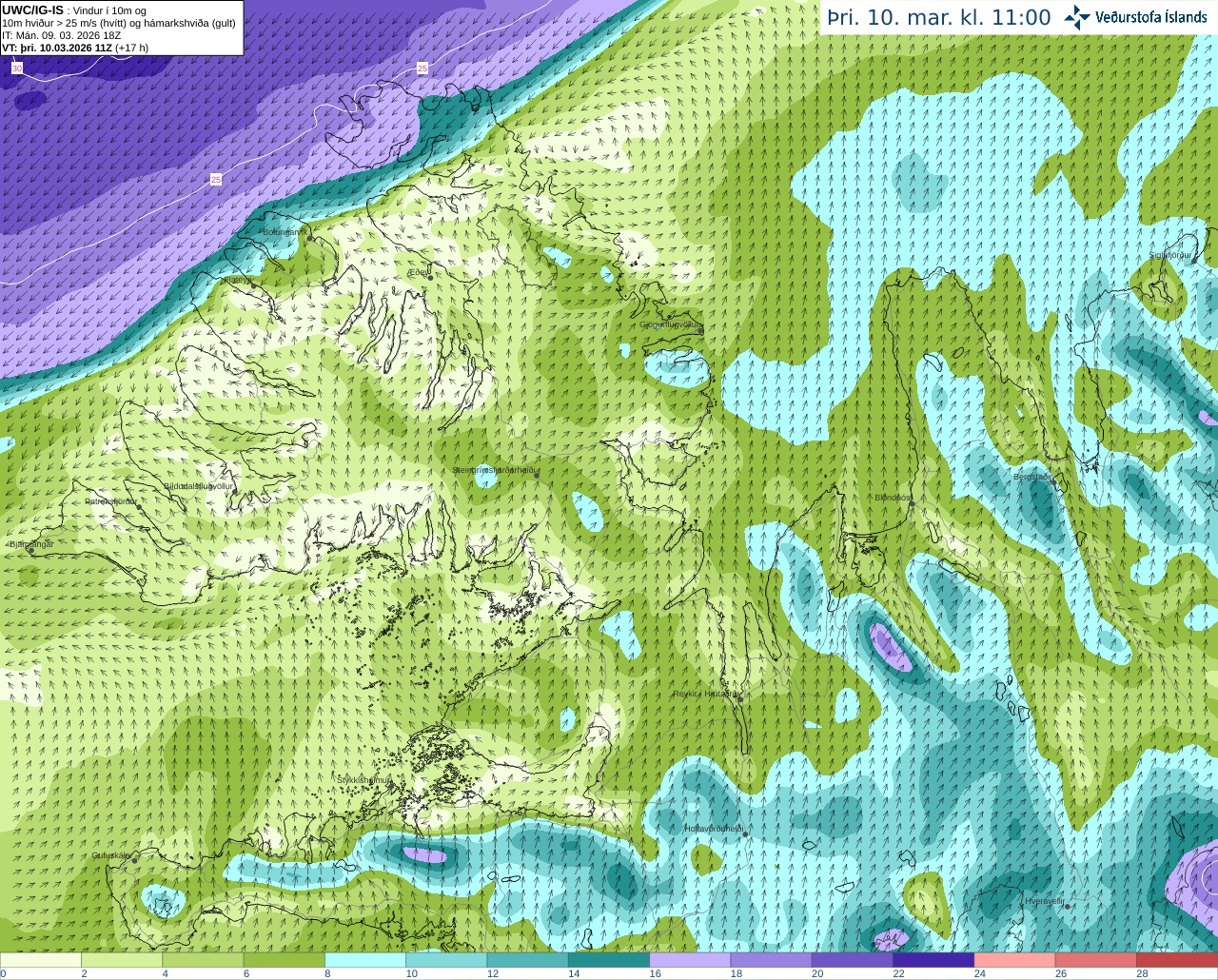Click the 'VT: Þri. 10.03.2026 11Z (+17 h)' line
Image resolution: width=1218 pixels, height=980 pixels.
(x=75, y=48)
